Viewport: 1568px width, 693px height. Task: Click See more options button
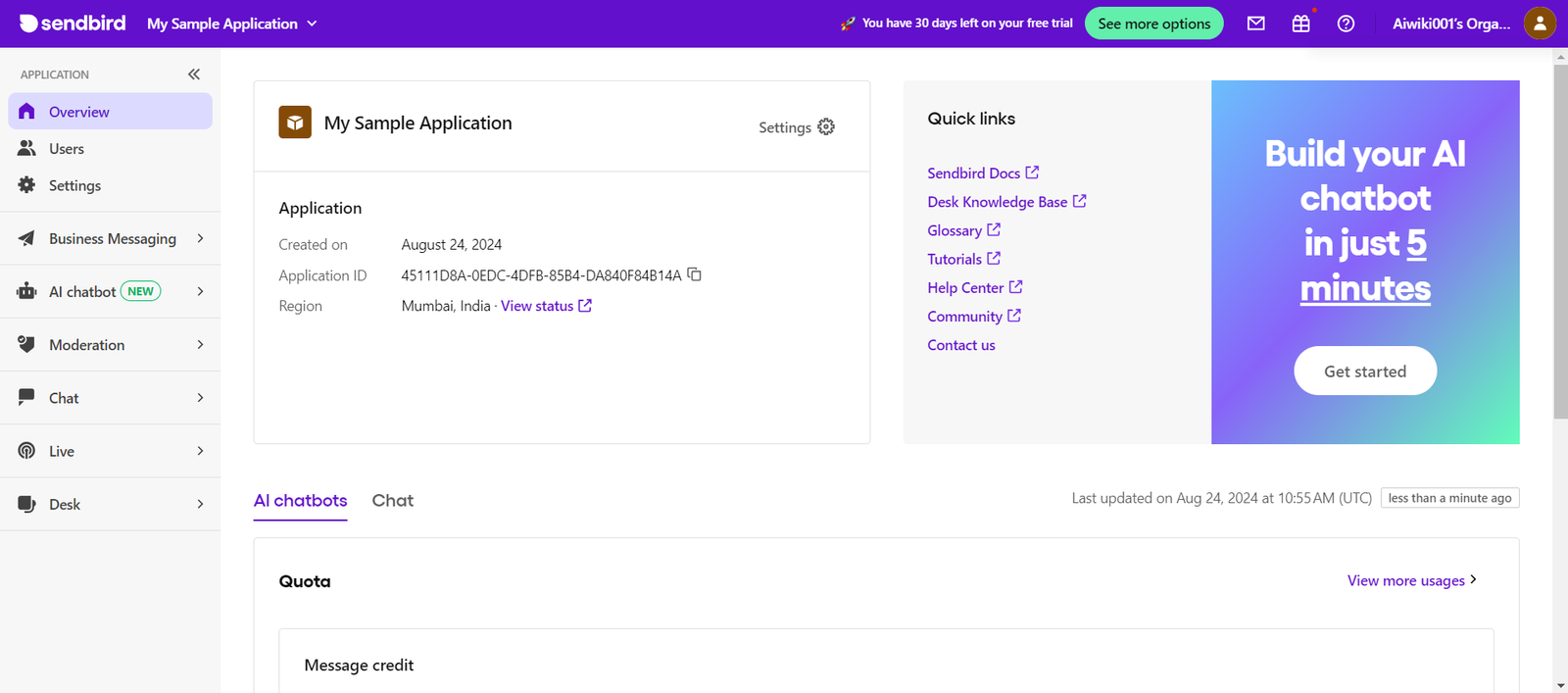click(1154, 24)
